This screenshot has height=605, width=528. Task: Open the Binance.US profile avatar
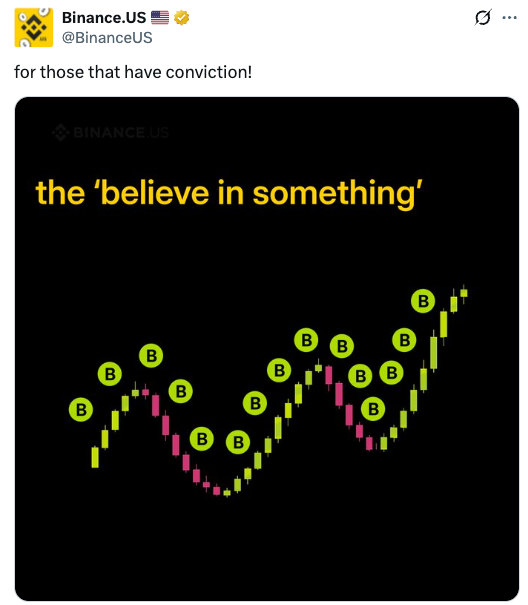[x=34, y=27]
